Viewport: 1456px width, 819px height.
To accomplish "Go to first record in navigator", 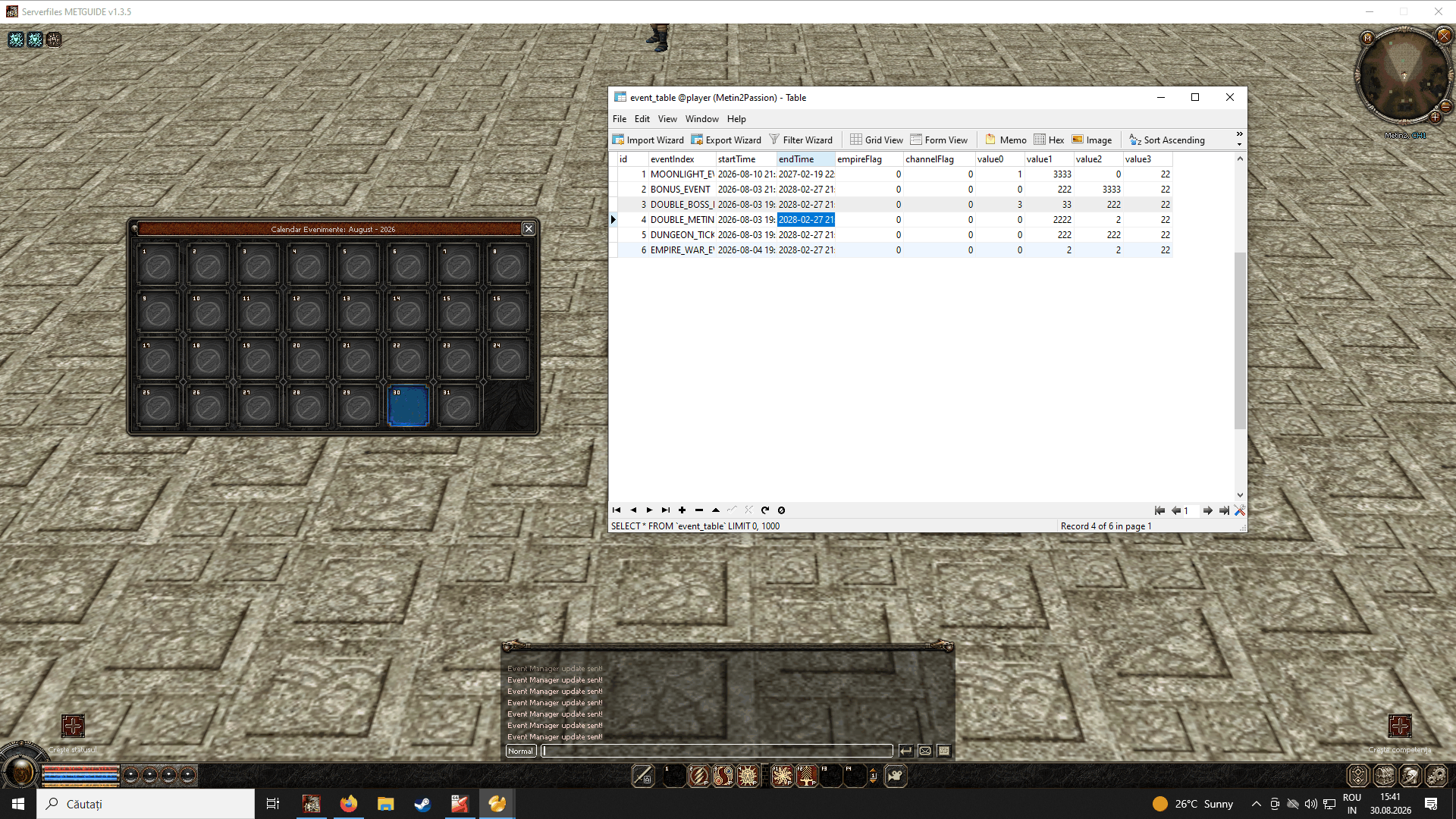I will click(617, 510).
